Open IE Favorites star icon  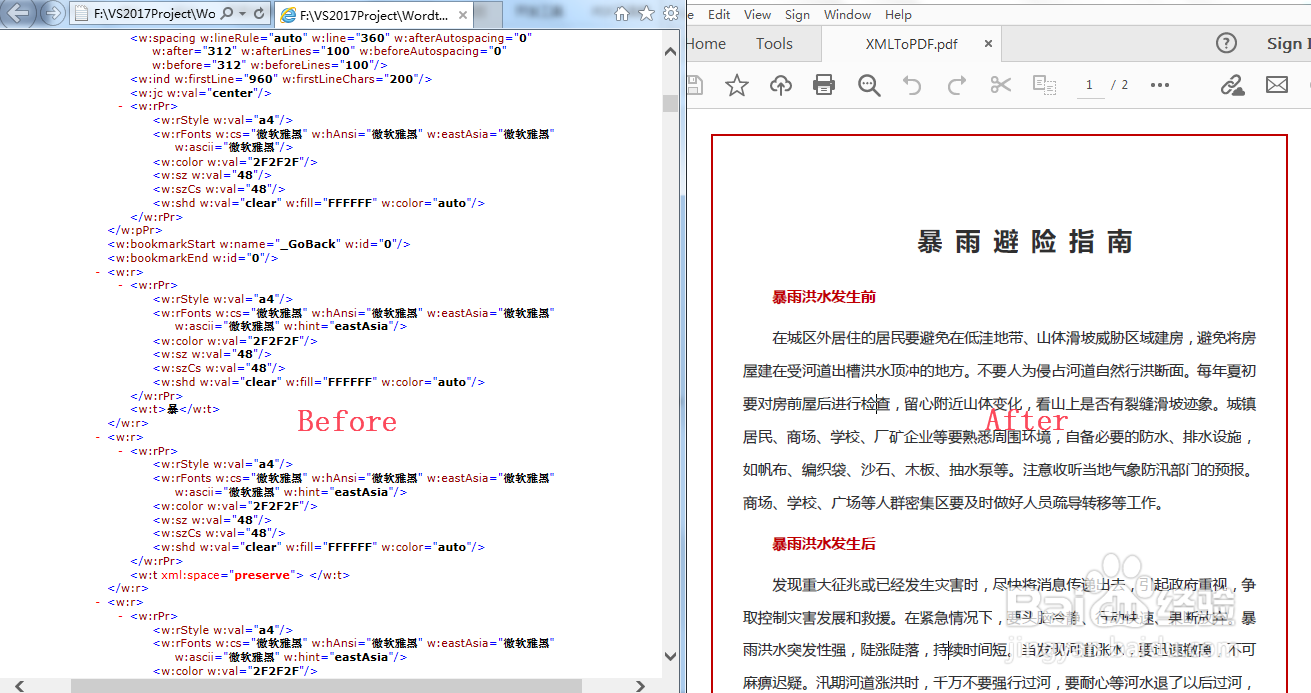(x=646, y=14)
